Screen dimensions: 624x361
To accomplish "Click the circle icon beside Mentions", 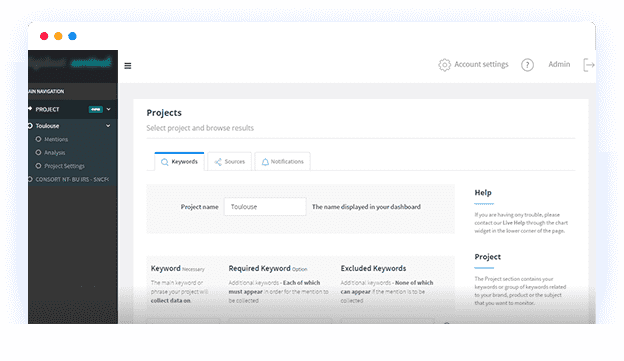I will [39, 139].
